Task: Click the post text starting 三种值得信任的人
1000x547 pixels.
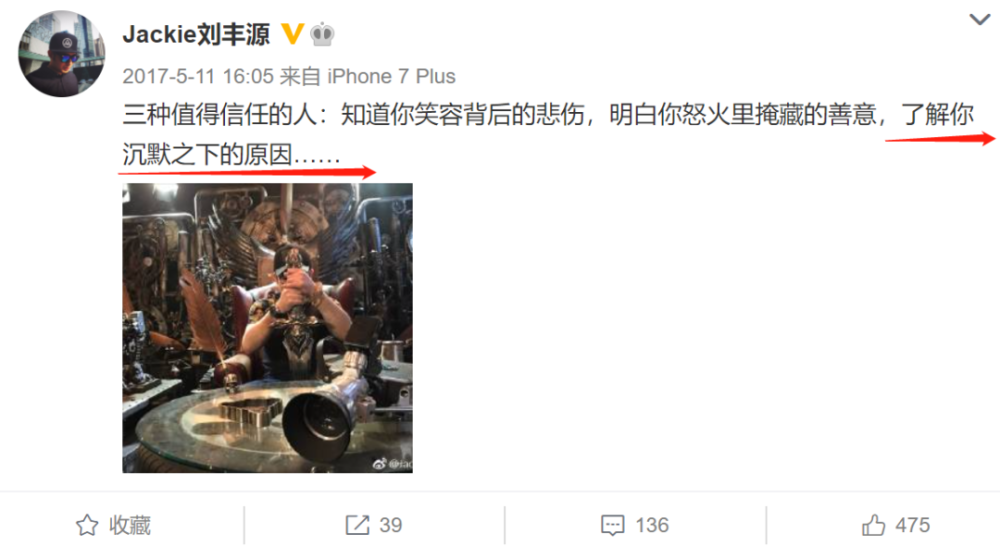Action: (548, 135)
